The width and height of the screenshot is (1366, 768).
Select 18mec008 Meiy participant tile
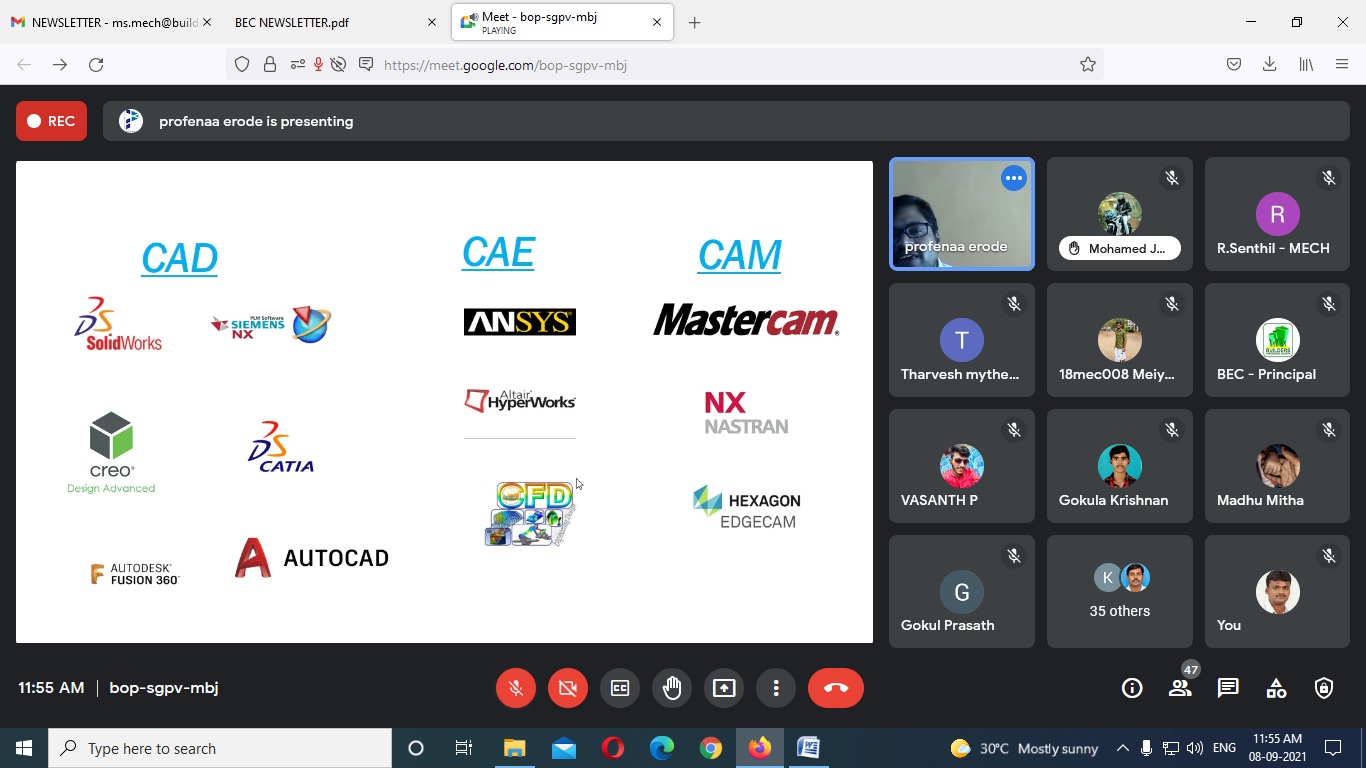[1120, 340]
